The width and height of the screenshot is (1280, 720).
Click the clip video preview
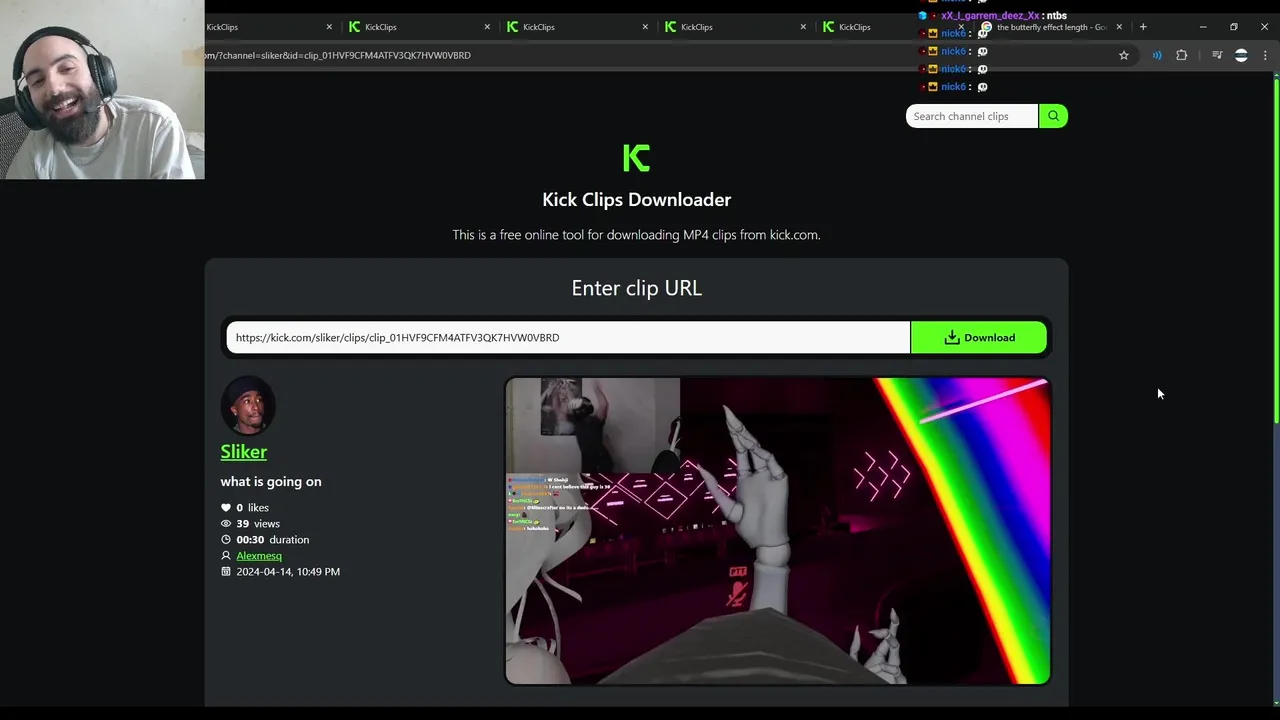coord(777,531)
